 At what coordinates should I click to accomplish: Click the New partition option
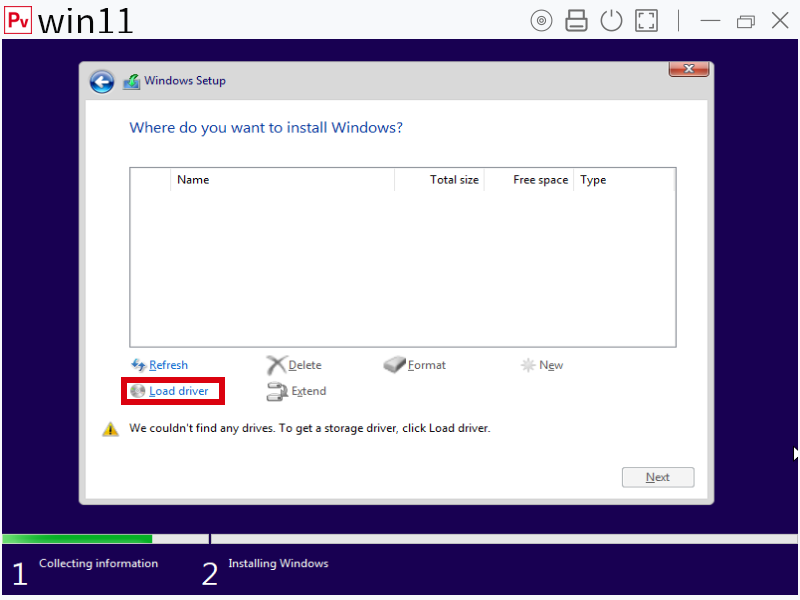(x=551, y=365)
